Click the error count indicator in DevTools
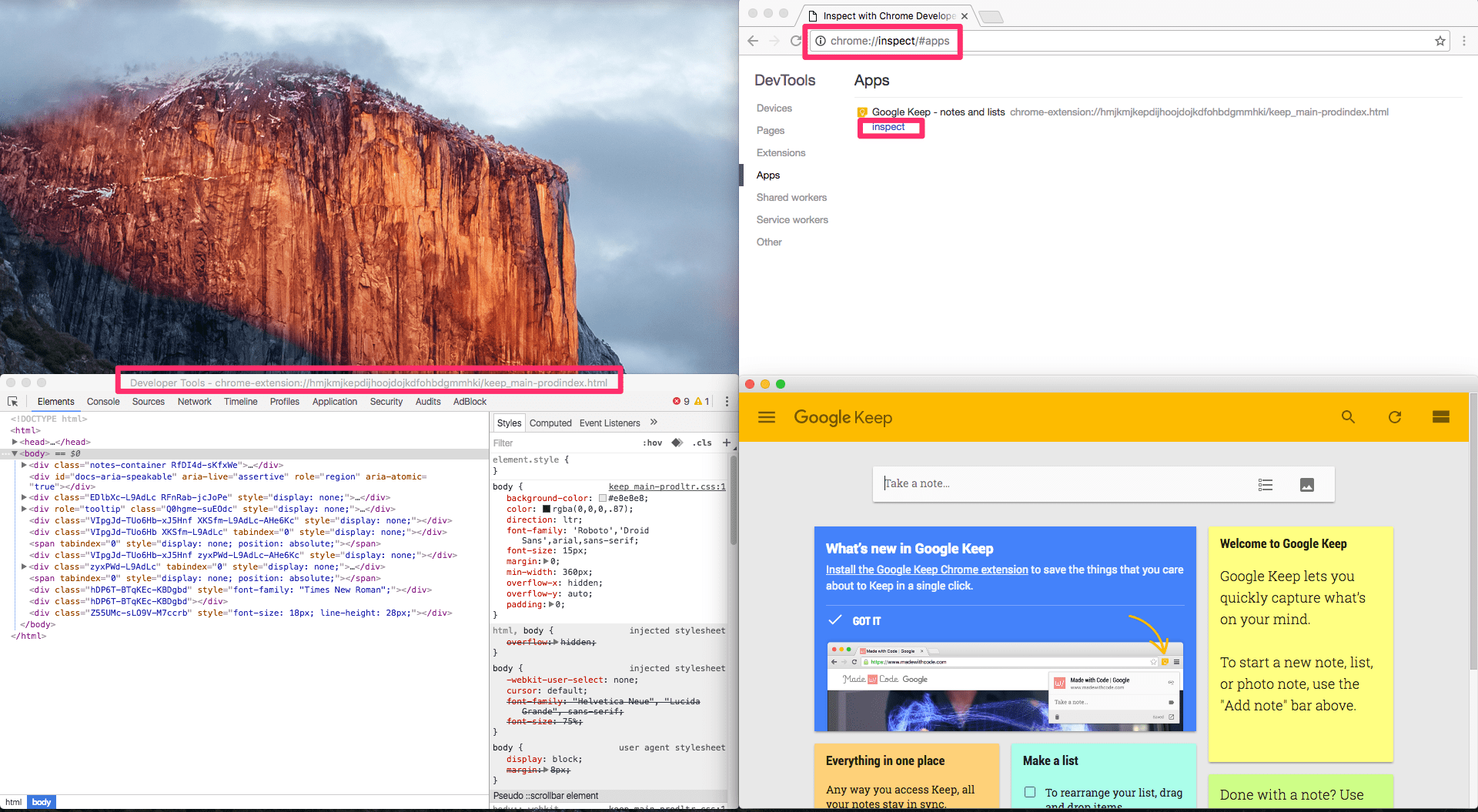The height and width of the screenshot is (812, 1478). (680, 402)
